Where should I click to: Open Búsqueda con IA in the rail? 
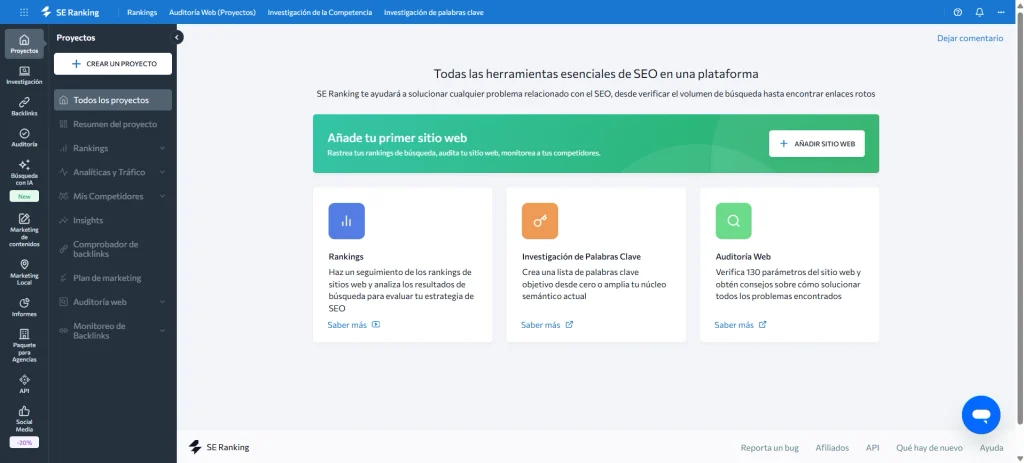(x=24, y=173)
